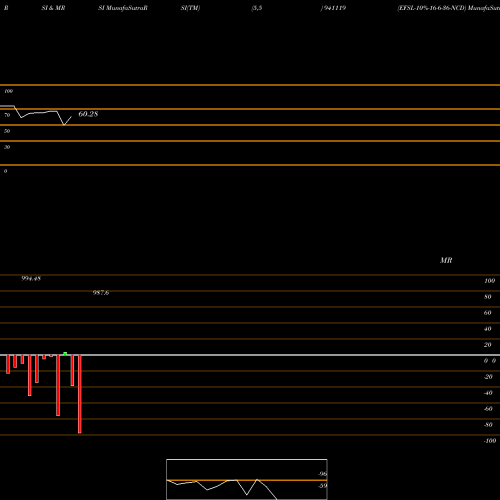Click the EFSL-10%-16-6-86-NCD header text
This screenshot has height=500, width=500.
[x=431, y=8]
